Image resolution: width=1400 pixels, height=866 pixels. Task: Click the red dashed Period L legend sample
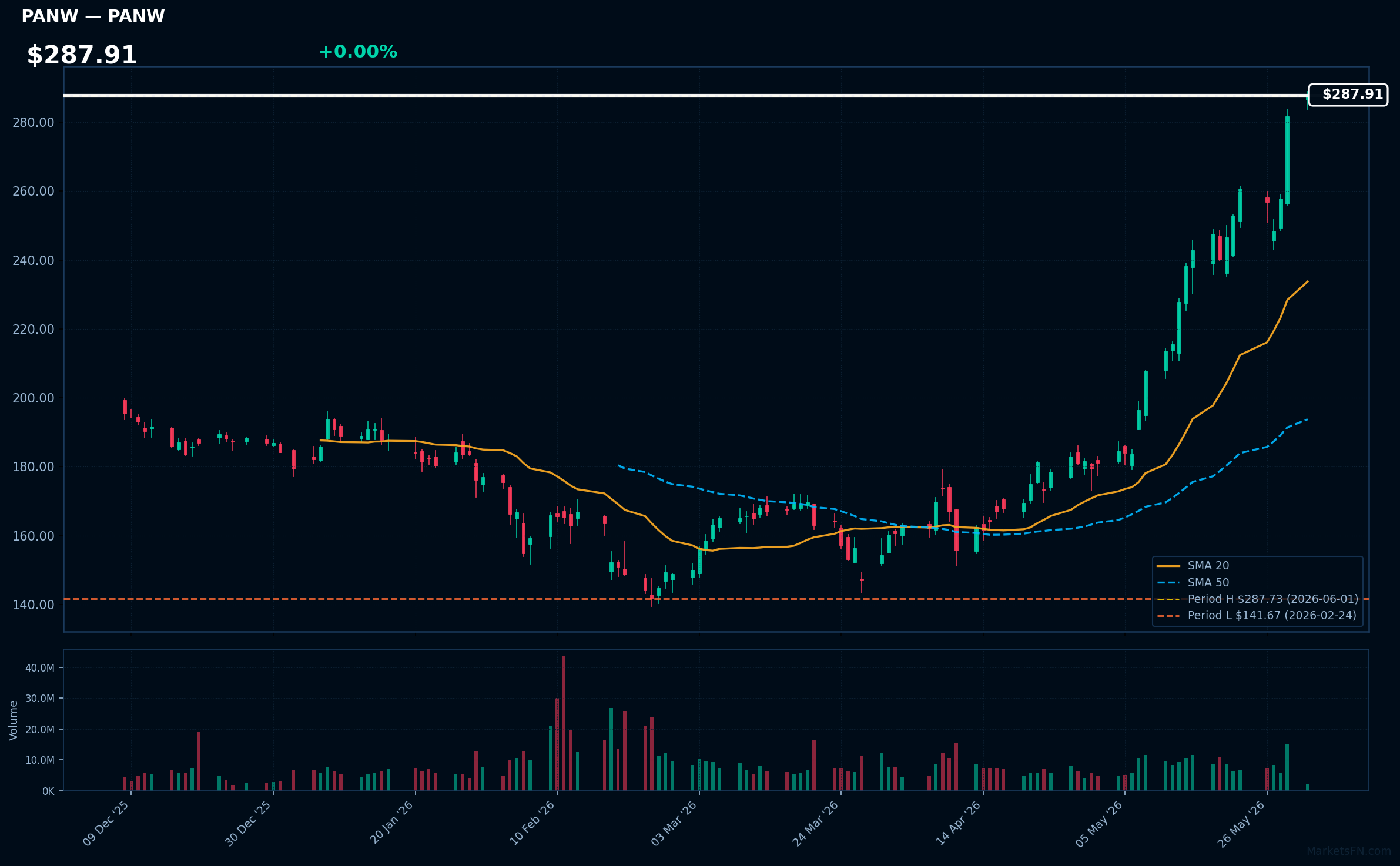click(1168, 616)
